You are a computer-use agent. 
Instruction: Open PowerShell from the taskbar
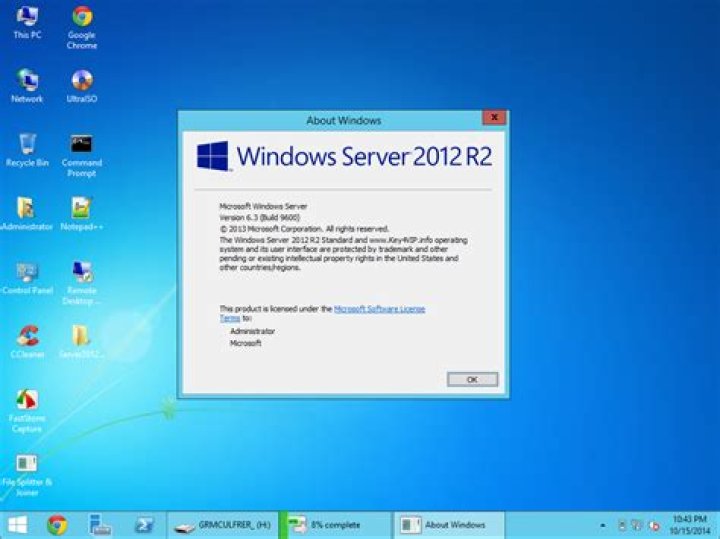coord(143,525)
